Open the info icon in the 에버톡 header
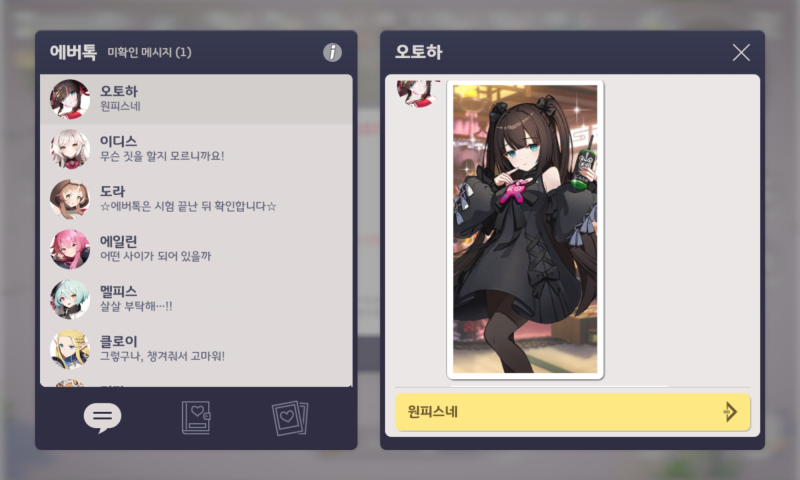The image size is (800, 480). [x=332, y=52]
